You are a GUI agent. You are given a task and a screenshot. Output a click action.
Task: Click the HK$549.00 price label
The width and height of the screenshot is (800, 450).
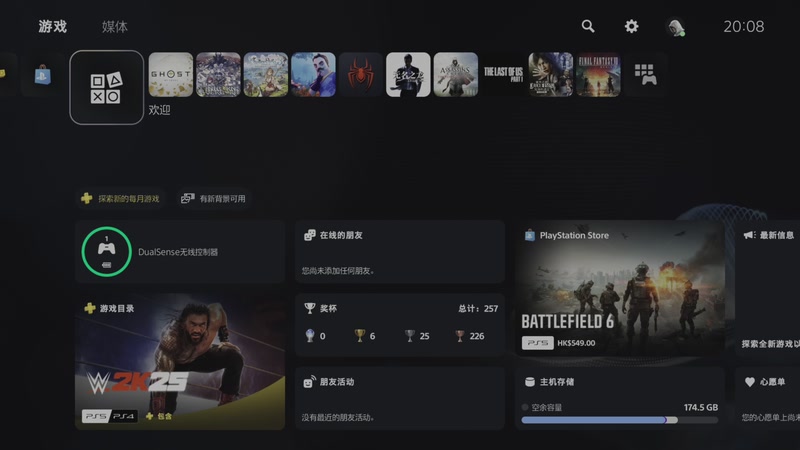tap(576, 343)
